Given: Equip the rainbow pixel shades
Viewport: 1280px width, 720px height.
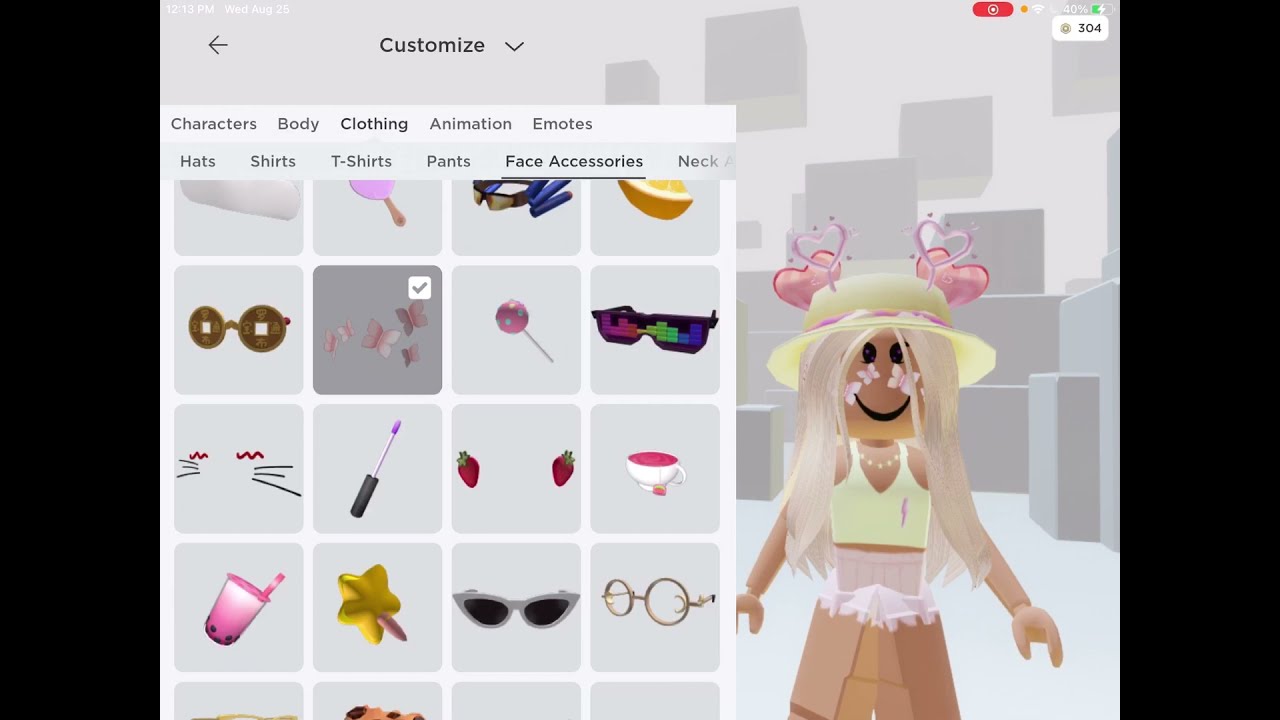Looking at the screenshot, I should (x=655, y=330).
